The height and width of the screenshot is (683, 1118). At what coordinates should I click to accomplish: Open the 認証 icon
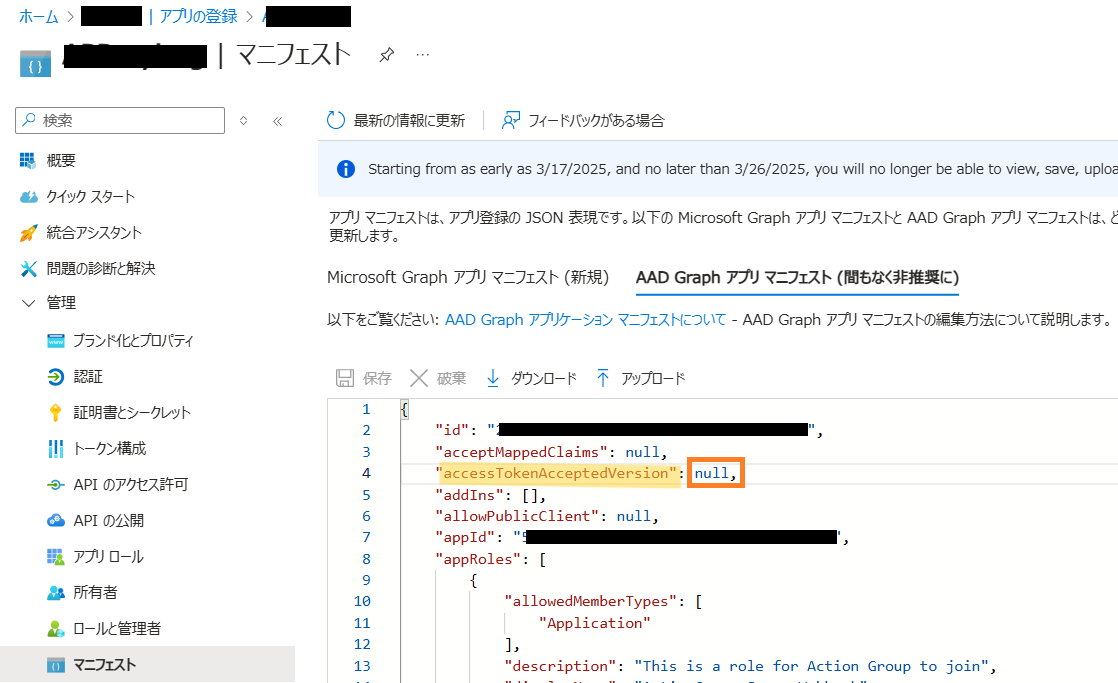[56, 376]
